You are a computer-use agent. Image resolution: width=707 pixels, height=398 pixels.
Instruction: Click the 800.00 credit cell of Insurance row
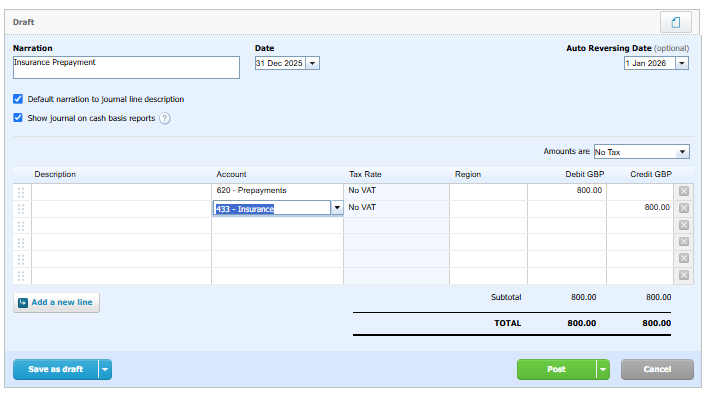click(640, 208)
